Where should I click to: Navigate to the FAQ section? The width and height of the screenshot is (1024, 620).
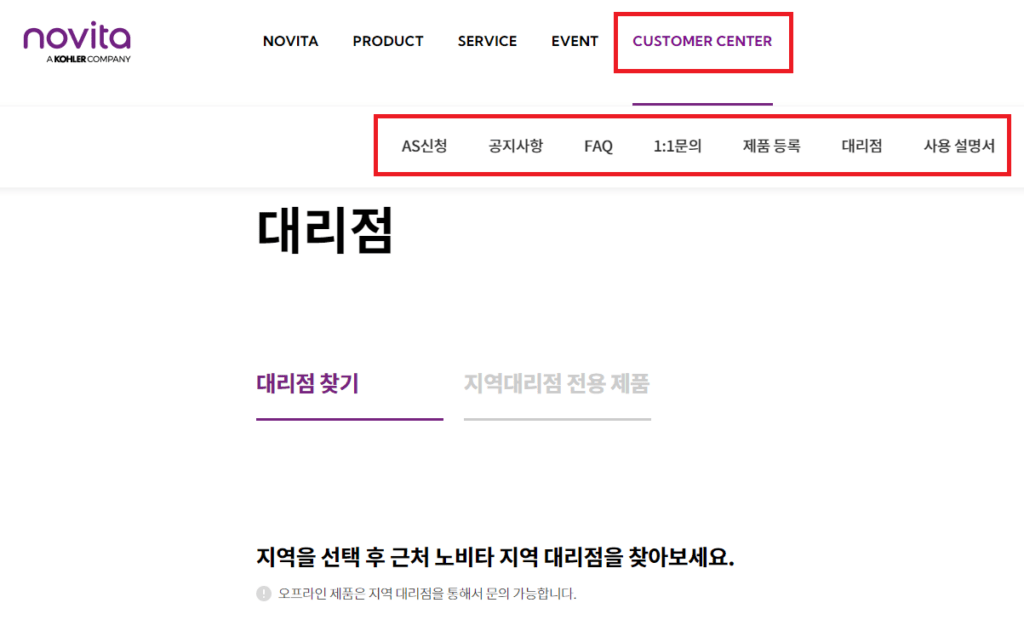point(597,146)
